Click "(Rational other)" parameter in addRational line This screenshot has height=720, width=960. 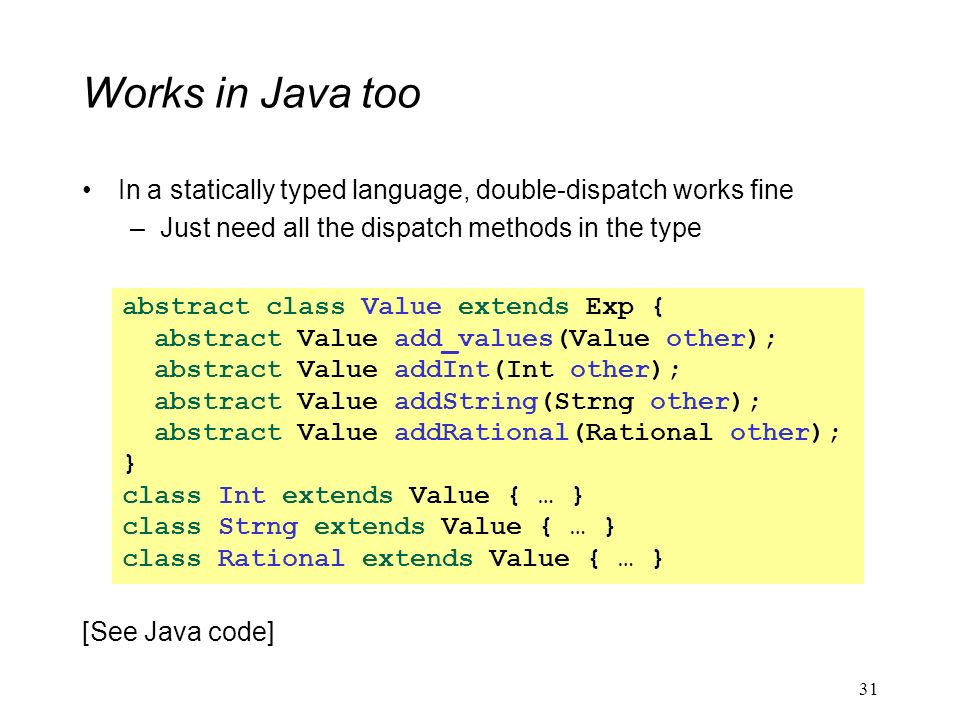[699, 433]
